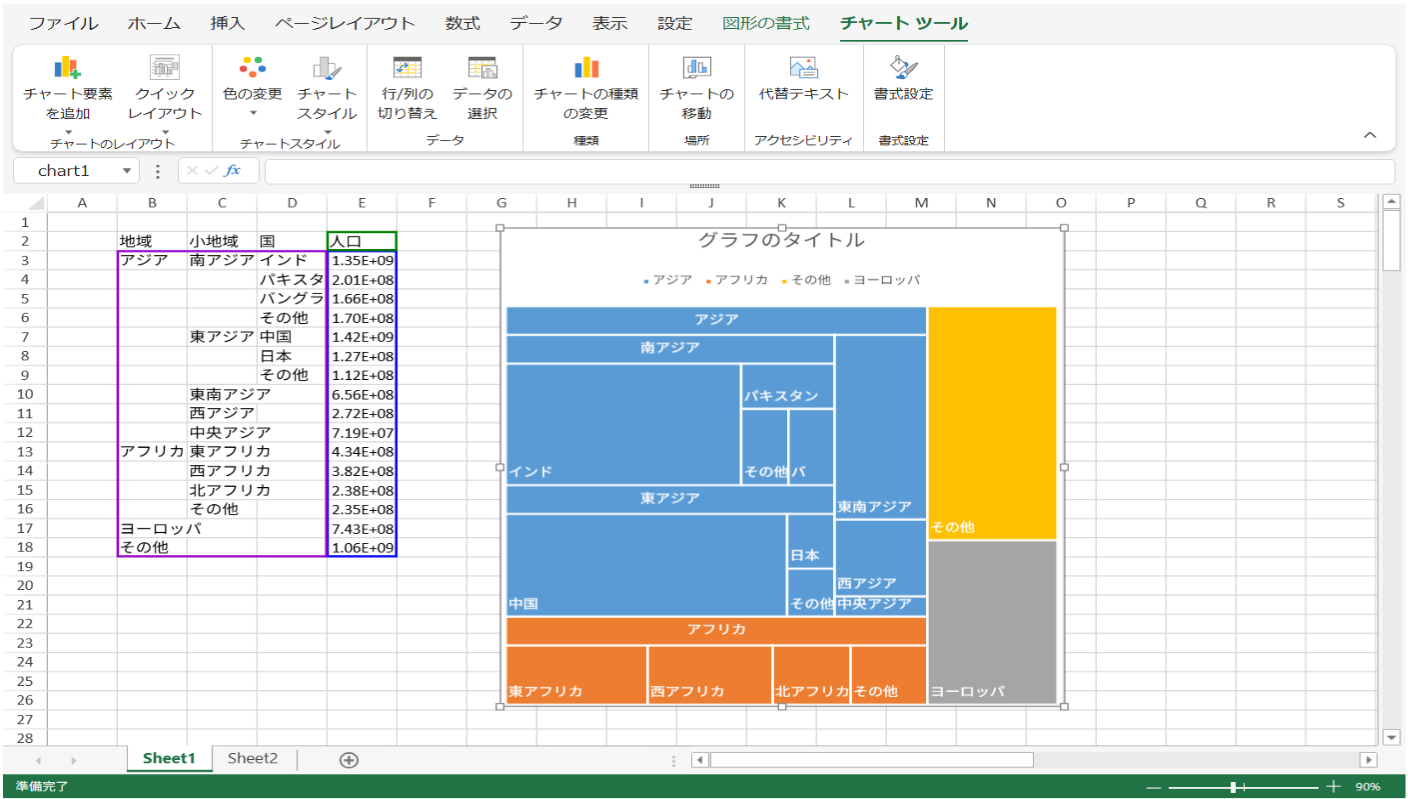Select the yellow その他 treemap block
This screenshot has width=1408, height=799.
pyautogui.click(x=992, y=420)
